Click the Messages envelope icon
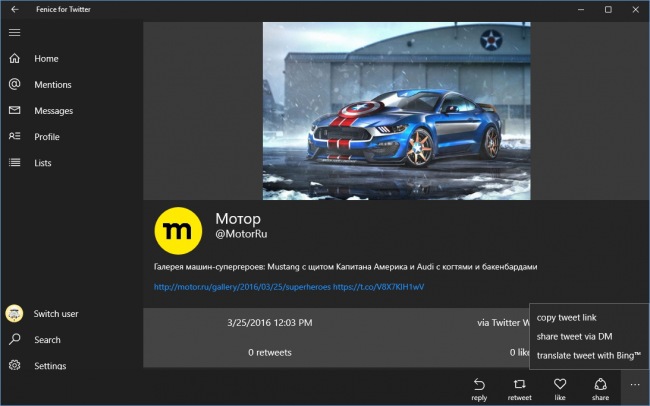Viewport: 650px width, 406px height. point(15,110)
